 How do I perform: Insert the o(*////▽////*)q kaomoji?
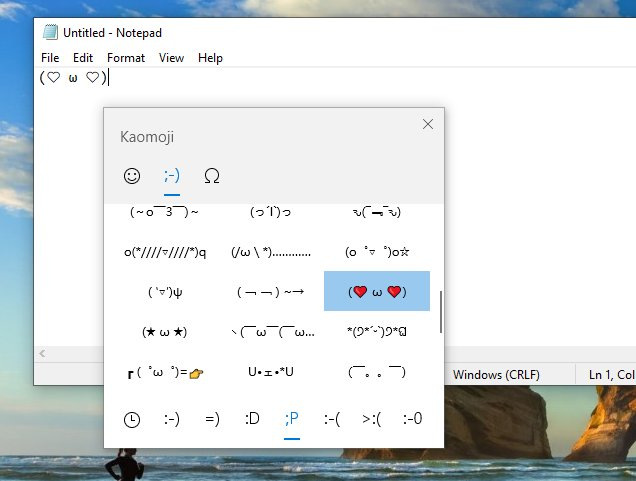[x=164, y=251]
